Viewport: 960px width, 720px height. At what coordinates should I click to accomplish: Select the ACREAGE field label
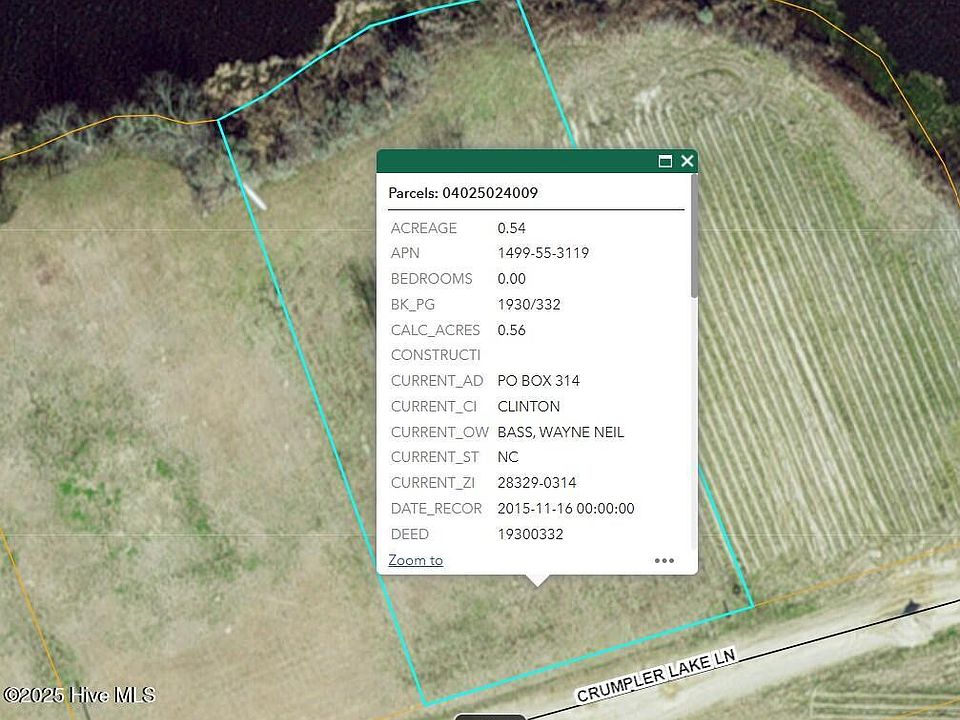tap(423, 228)
